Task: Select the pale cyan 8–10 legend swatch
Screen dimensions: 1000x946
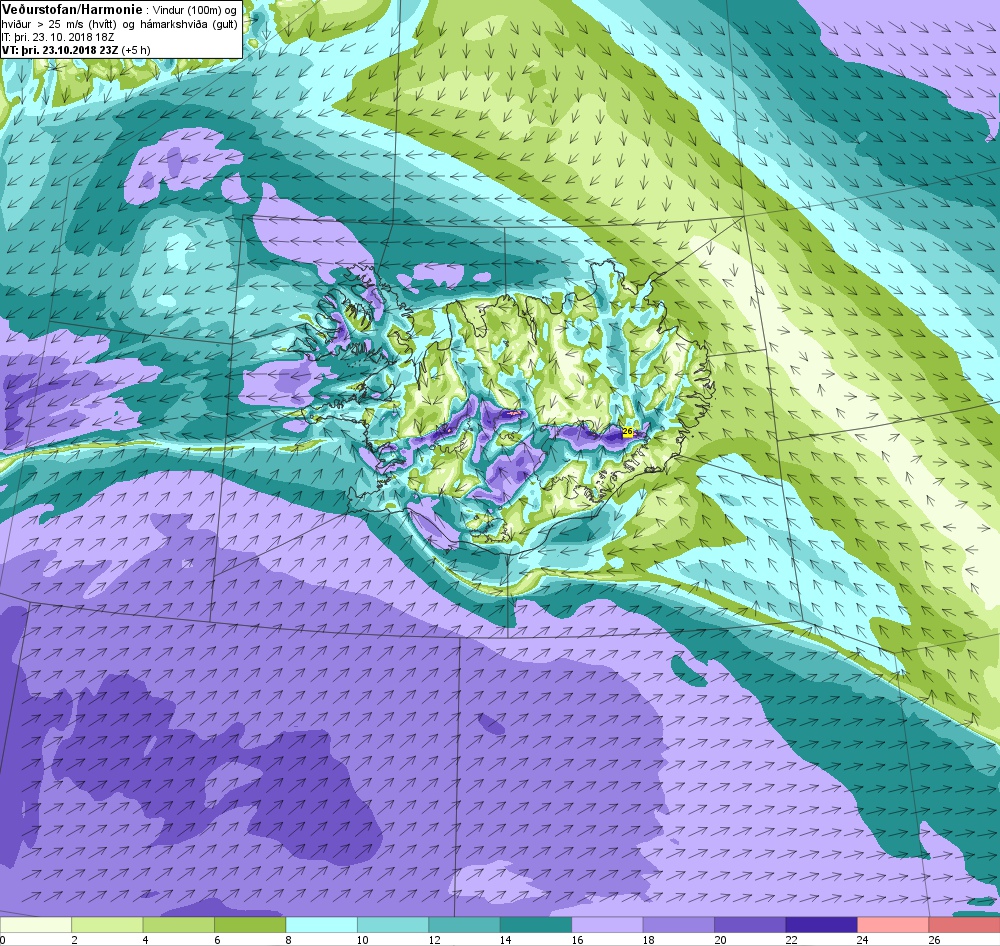Action: tap(321, 925)
